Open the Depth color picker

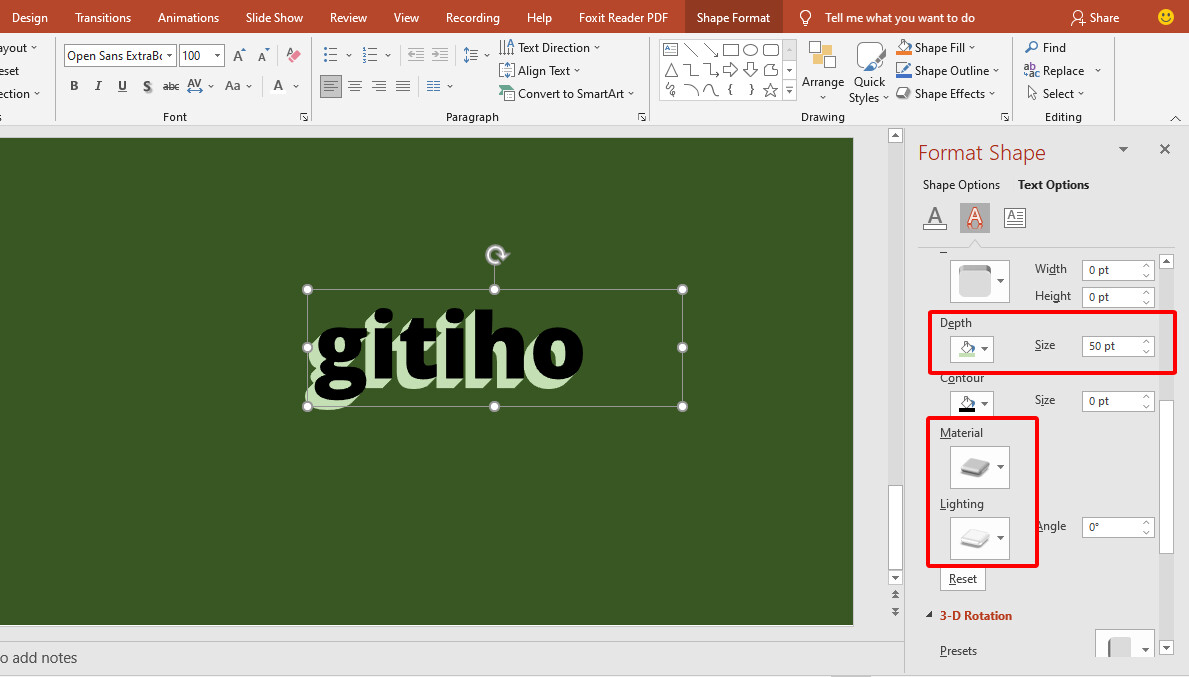(x=970, y=349)
